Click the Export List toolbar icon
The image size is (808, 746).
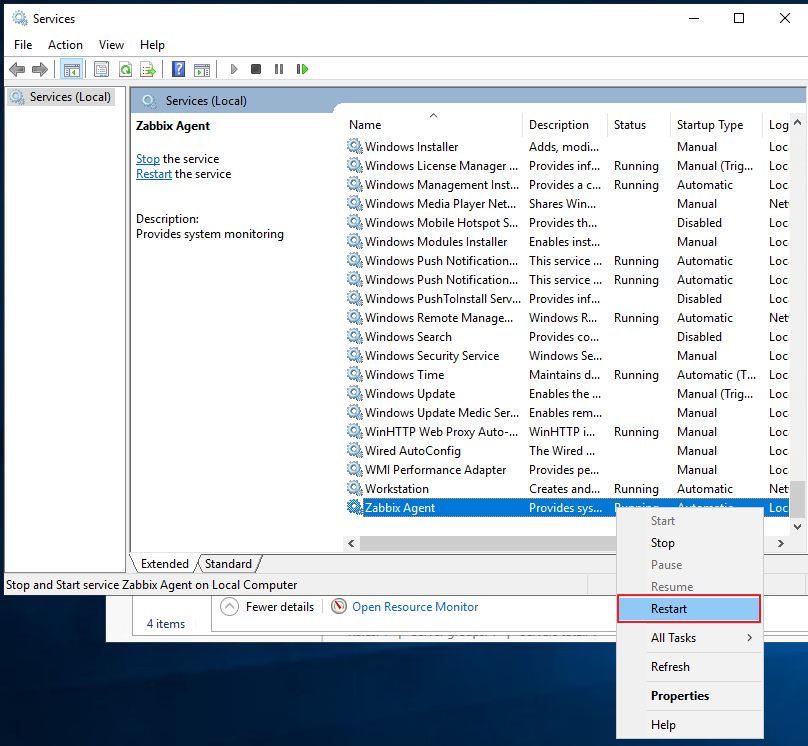click(x=148, y=69)
